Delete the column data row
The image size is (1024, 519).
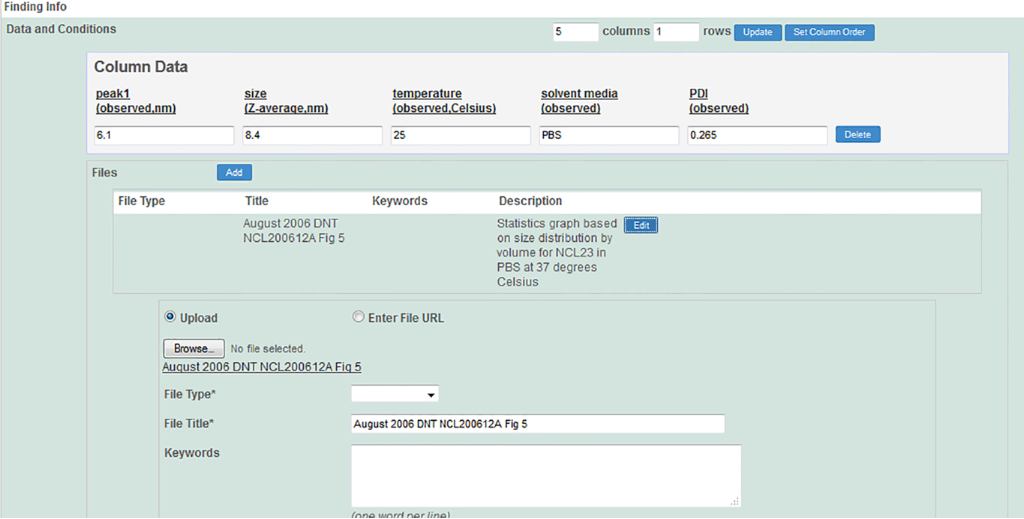(x=857, y=135)
